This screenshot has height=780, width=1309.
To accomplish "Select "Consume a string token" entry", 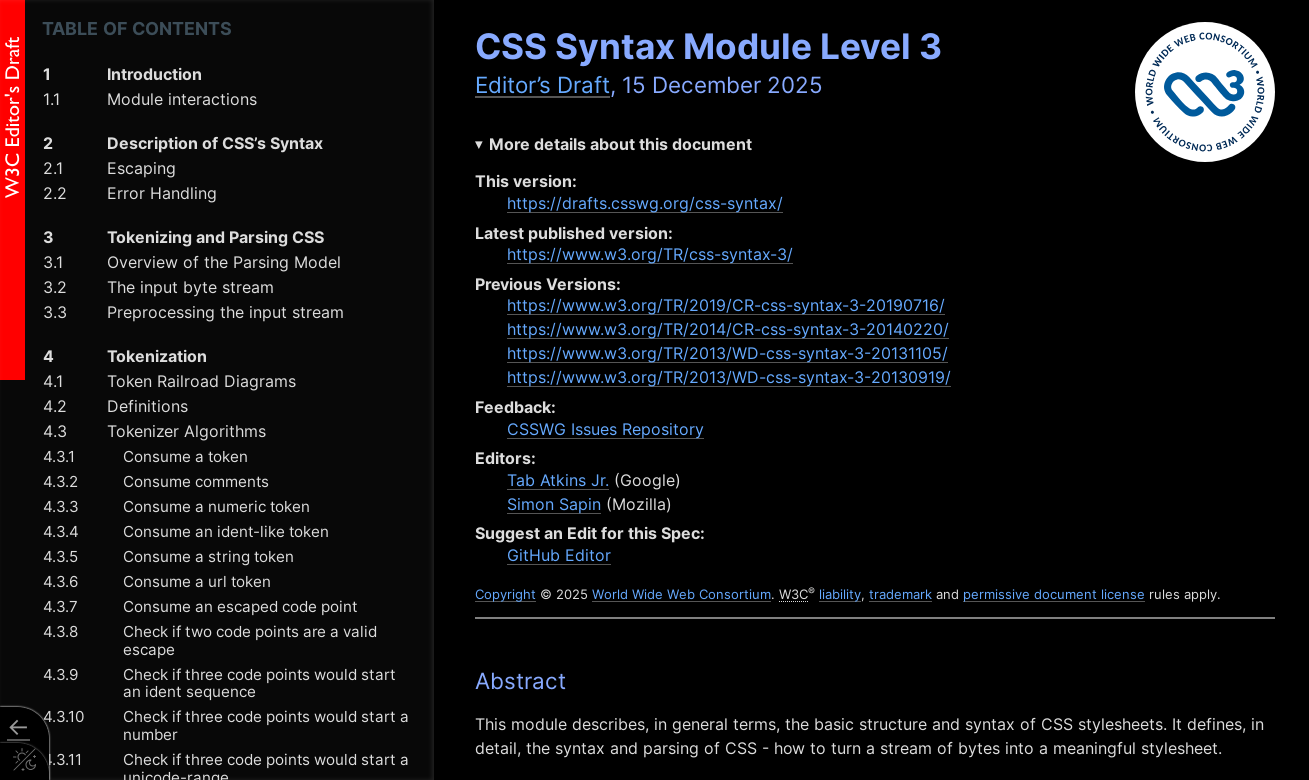I will click(x=207, y=556).
